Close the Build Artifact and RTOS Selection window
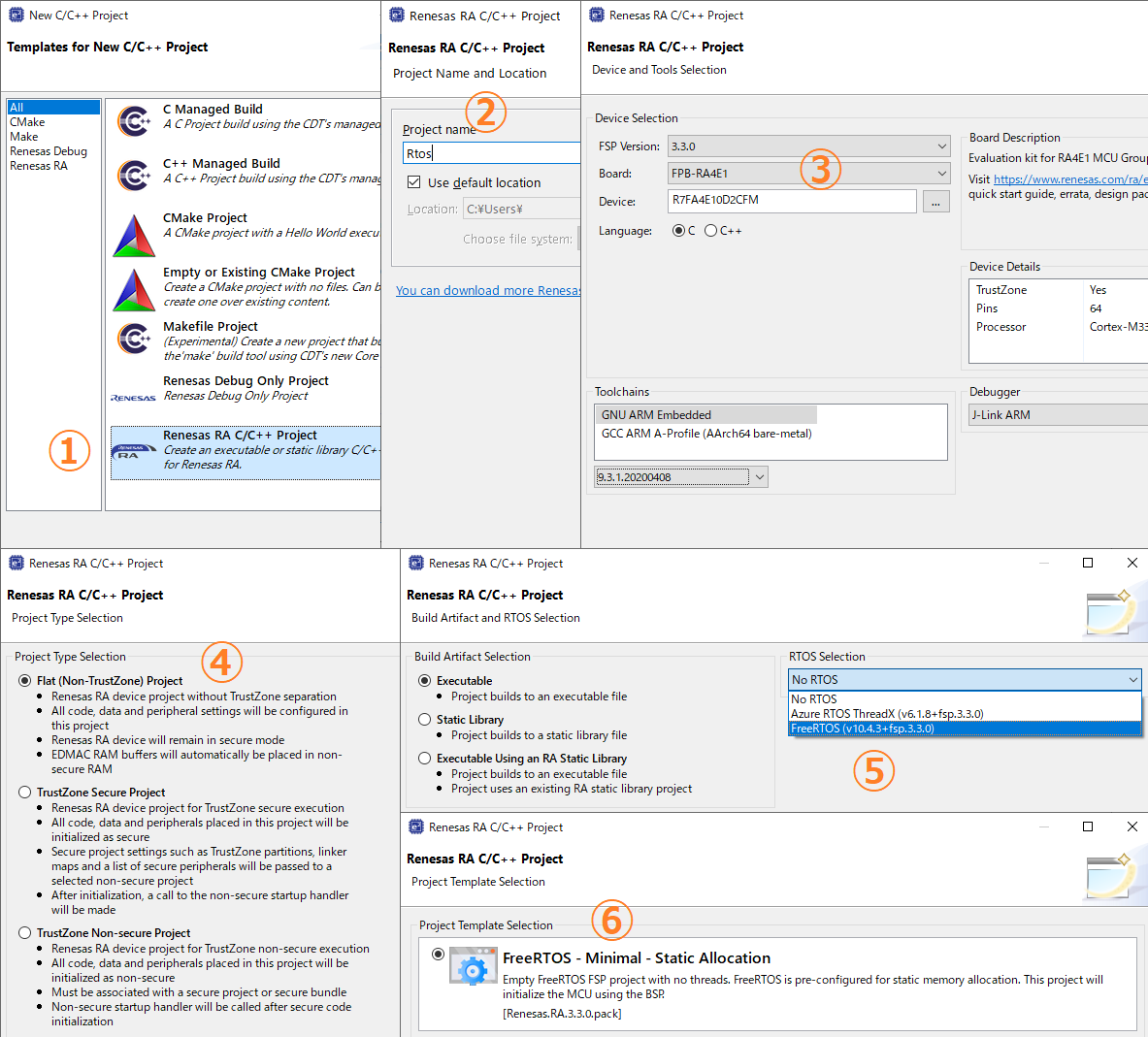 pos(1132,562)
